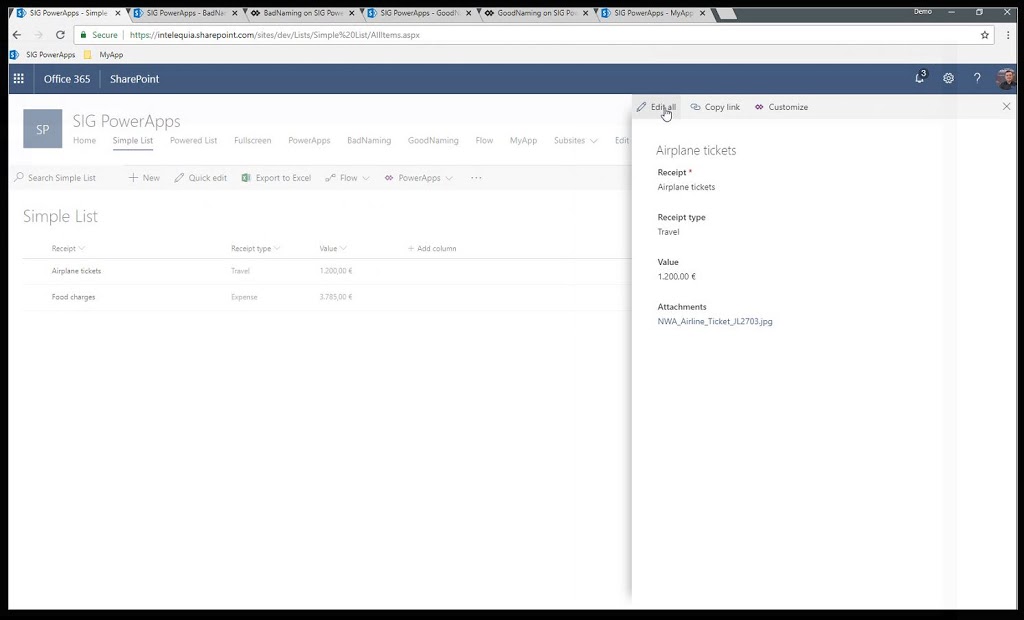Open the Home navigation link
Viewport: 1024px width, 620px height.
pyautogui.click(x=84, y=140)
